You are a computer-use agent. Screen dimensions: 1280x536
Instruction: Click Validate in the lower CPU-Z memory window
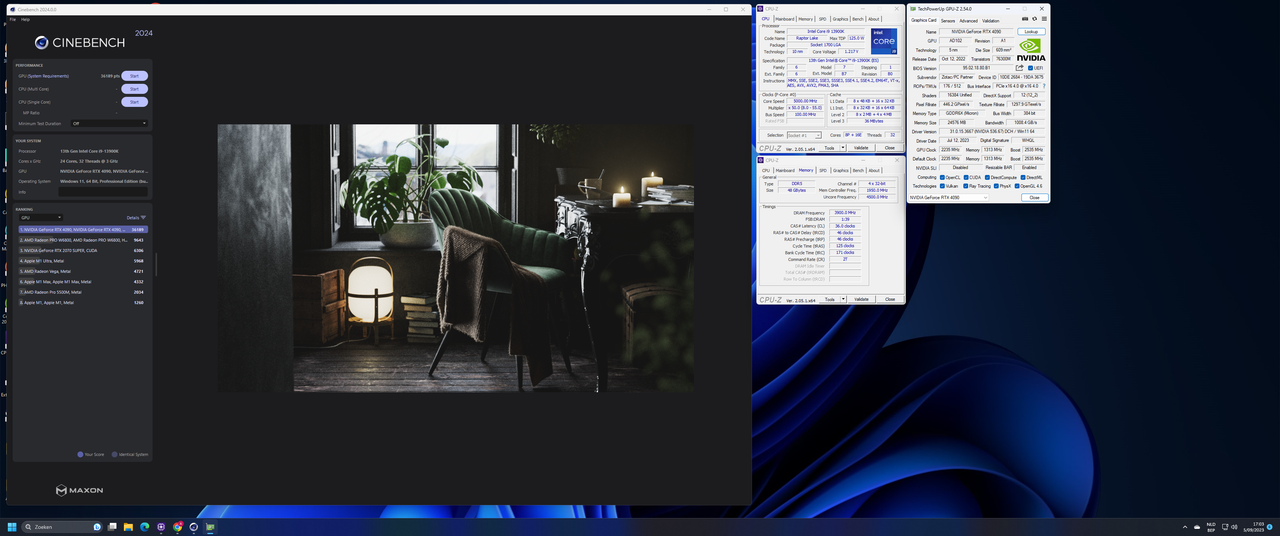coord(861,299)
